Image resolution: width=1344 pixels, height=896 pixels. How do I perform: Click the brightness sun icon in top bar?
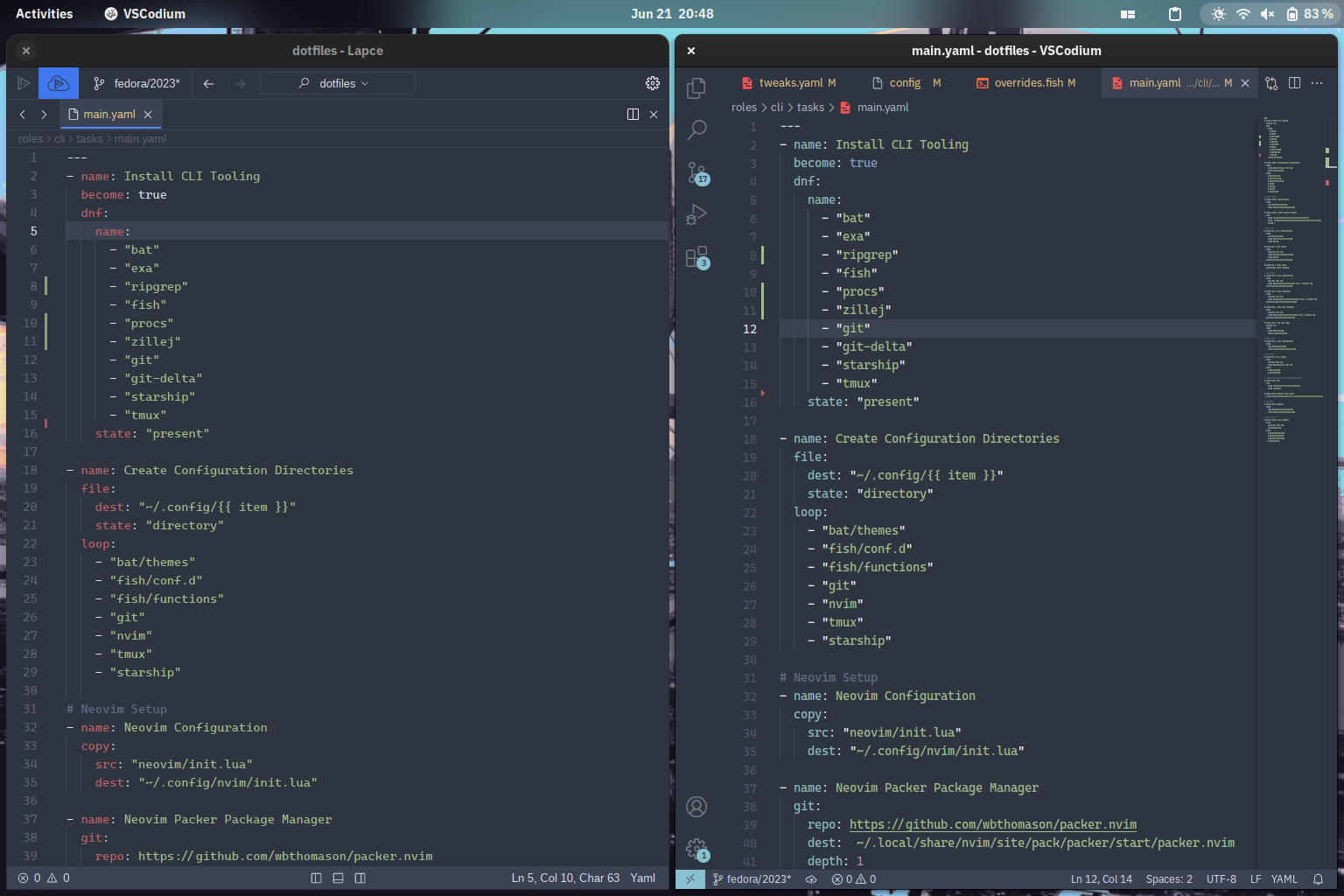coord(1219,14)
